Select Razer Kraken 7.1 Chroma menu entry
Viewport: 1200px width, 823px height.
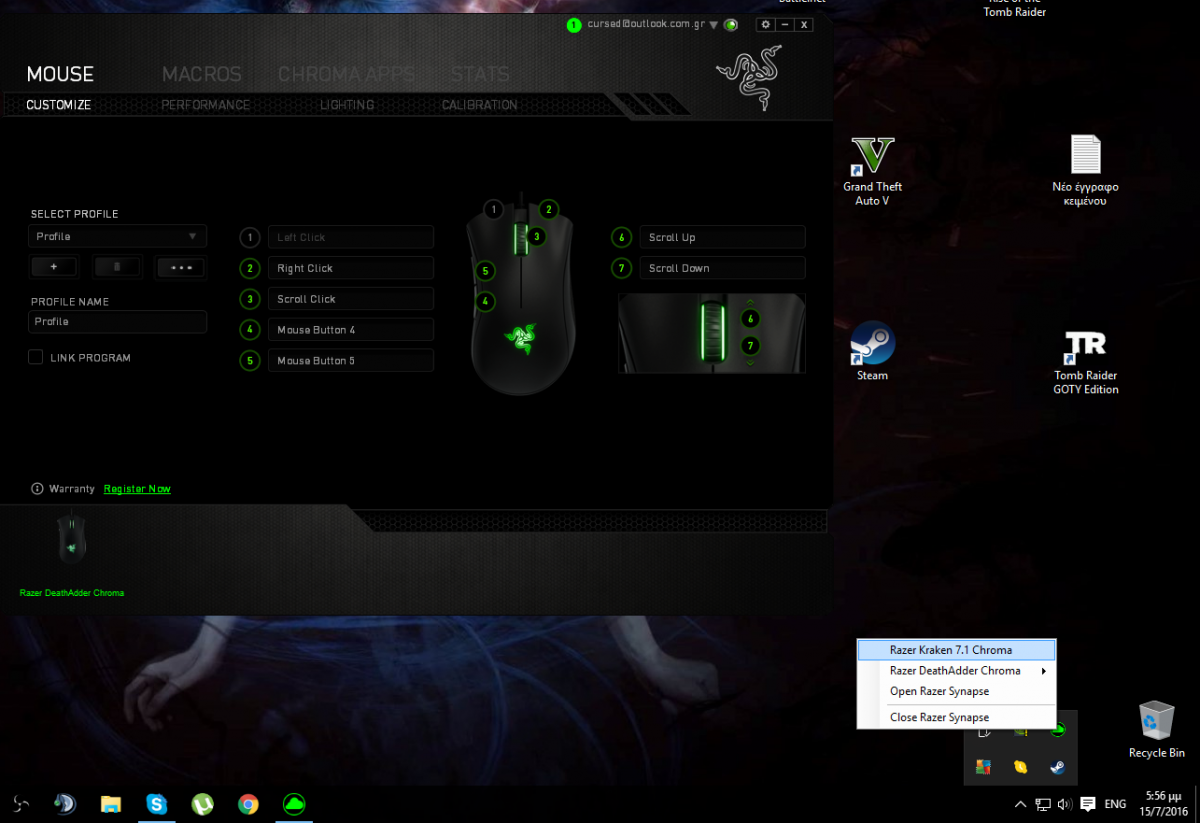click(x=956, y=650)
